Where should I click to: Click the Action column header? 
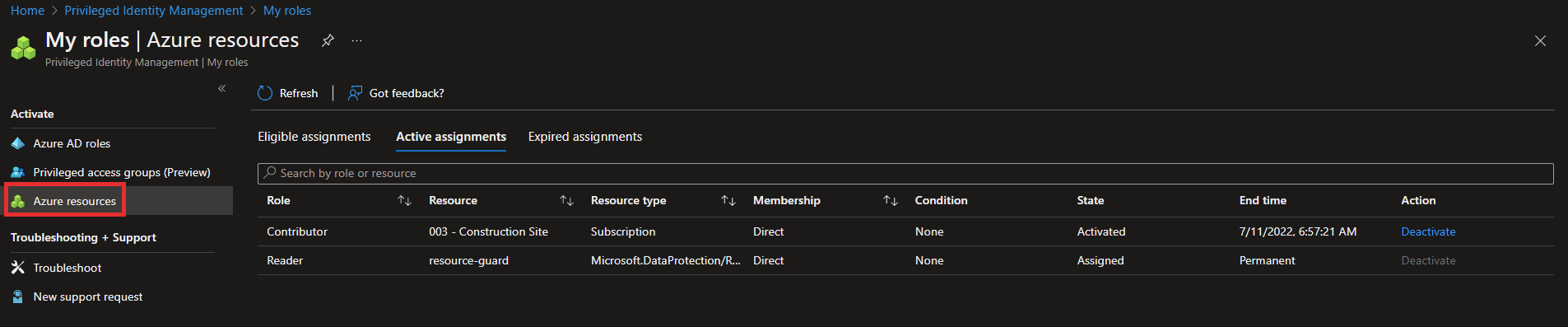1418,200
